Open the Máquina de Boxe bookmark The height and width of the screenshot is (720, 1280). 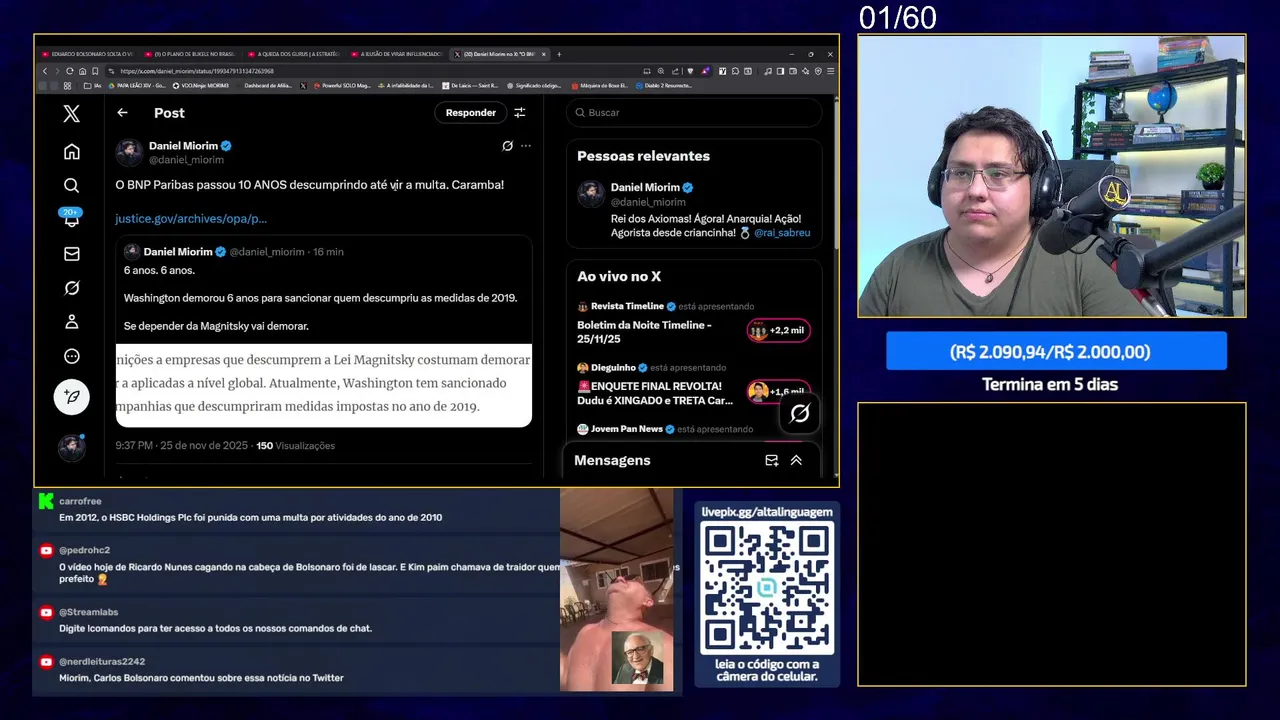pos(600,86)
